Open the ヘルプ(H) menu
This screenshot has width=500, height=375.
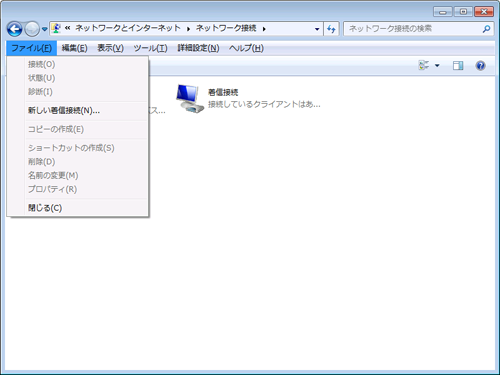246,48
